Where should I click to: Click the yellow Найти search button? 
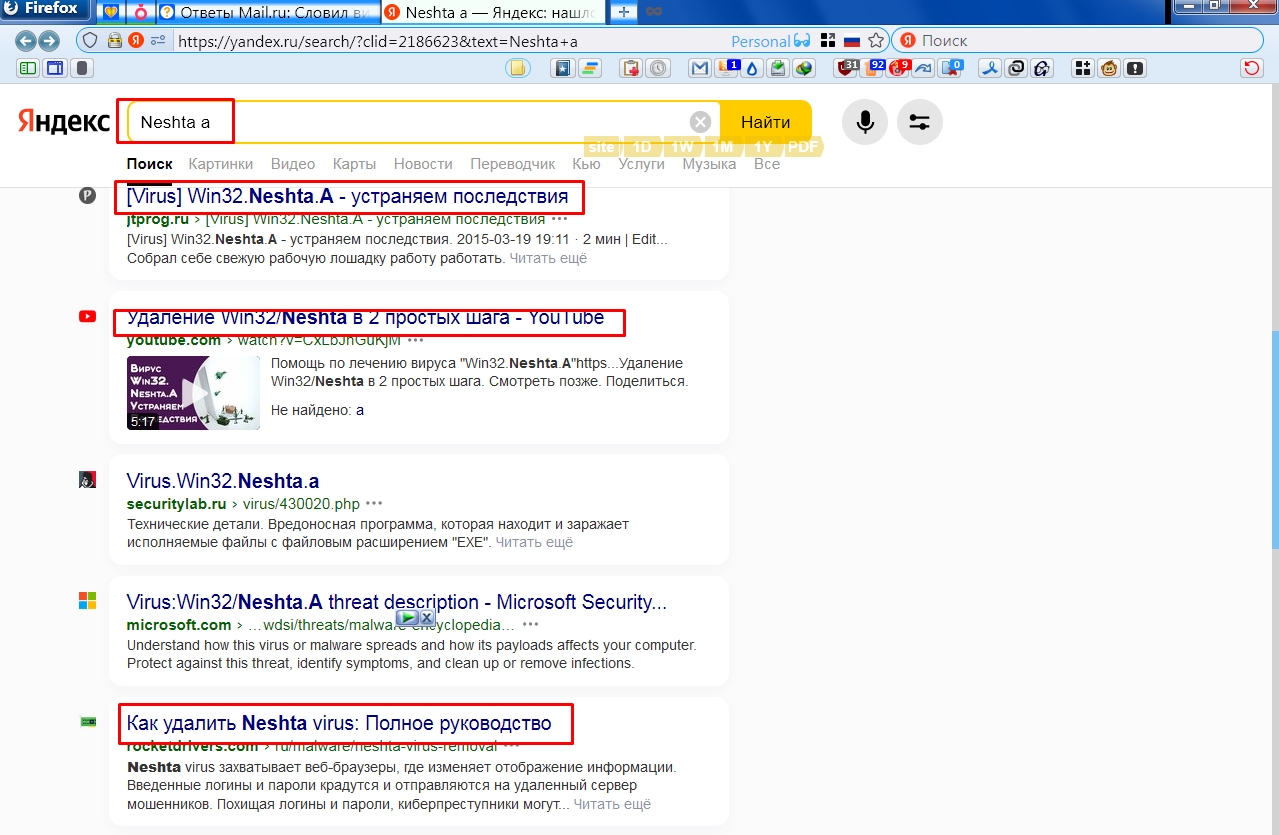tap(765, 122)
